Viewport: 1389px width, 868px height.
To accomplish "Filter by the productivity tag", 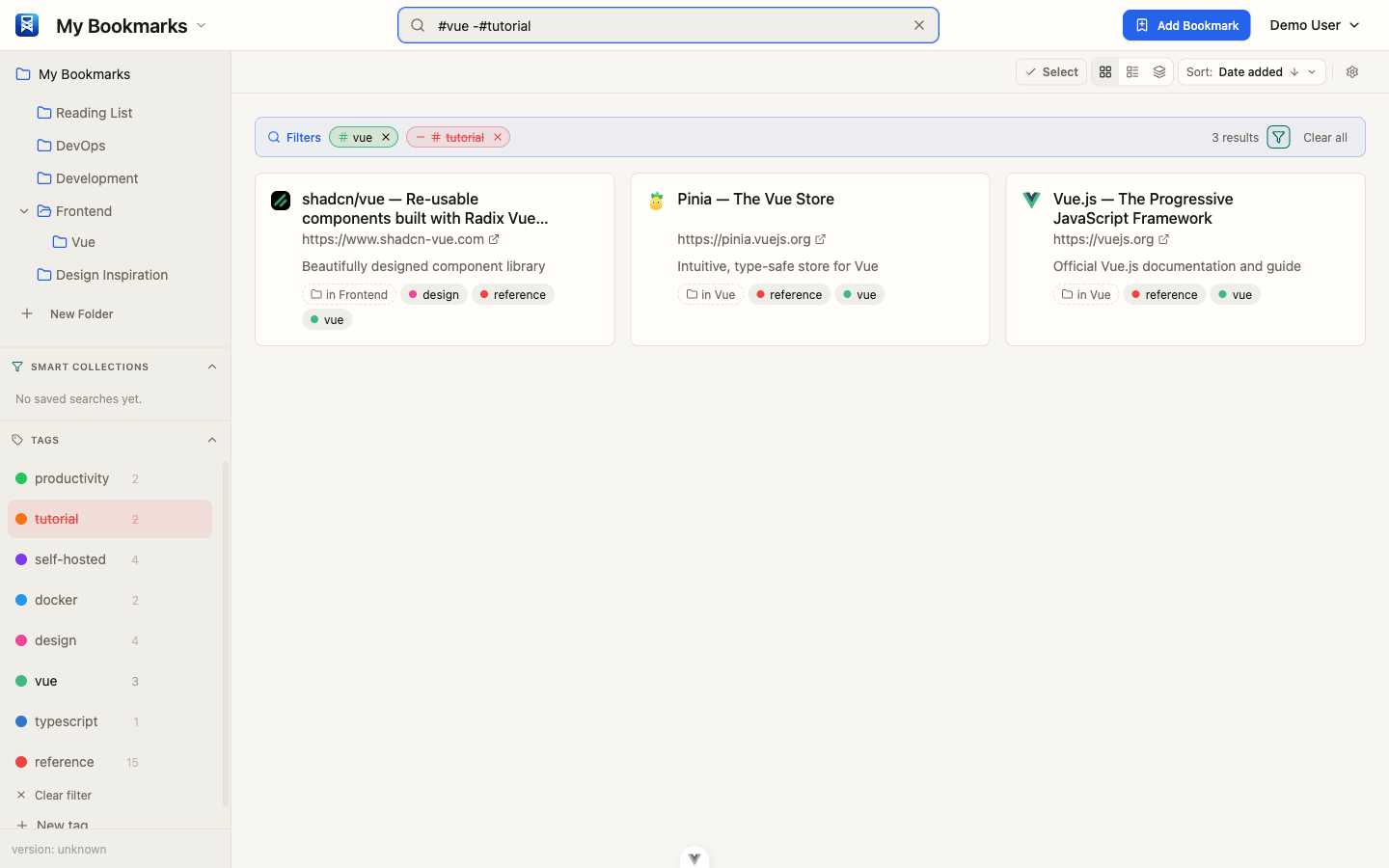I will point(110,478).
